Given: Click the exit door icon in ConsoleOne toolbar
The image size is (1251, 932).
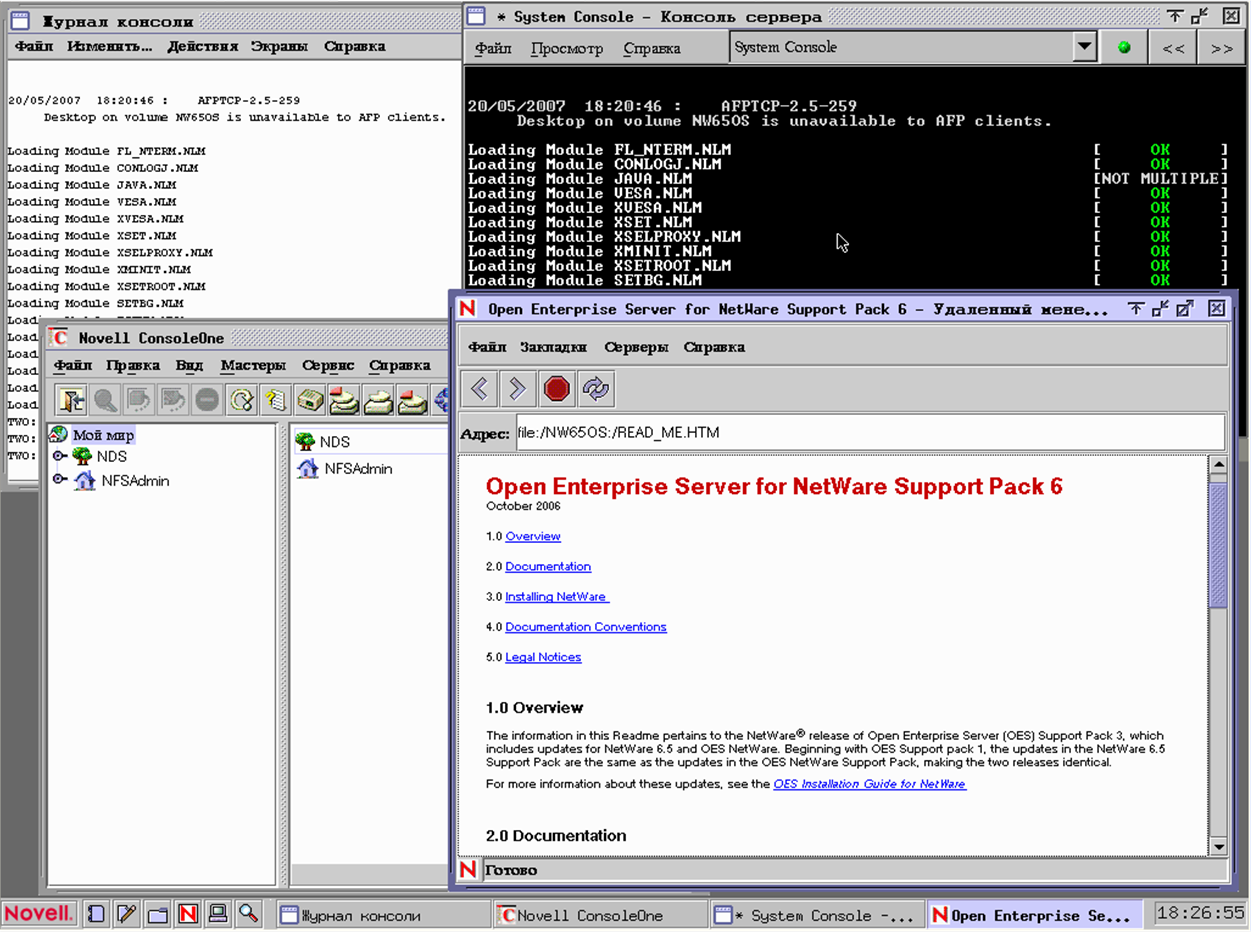Looking at the screenshot, I should (70, 401).
